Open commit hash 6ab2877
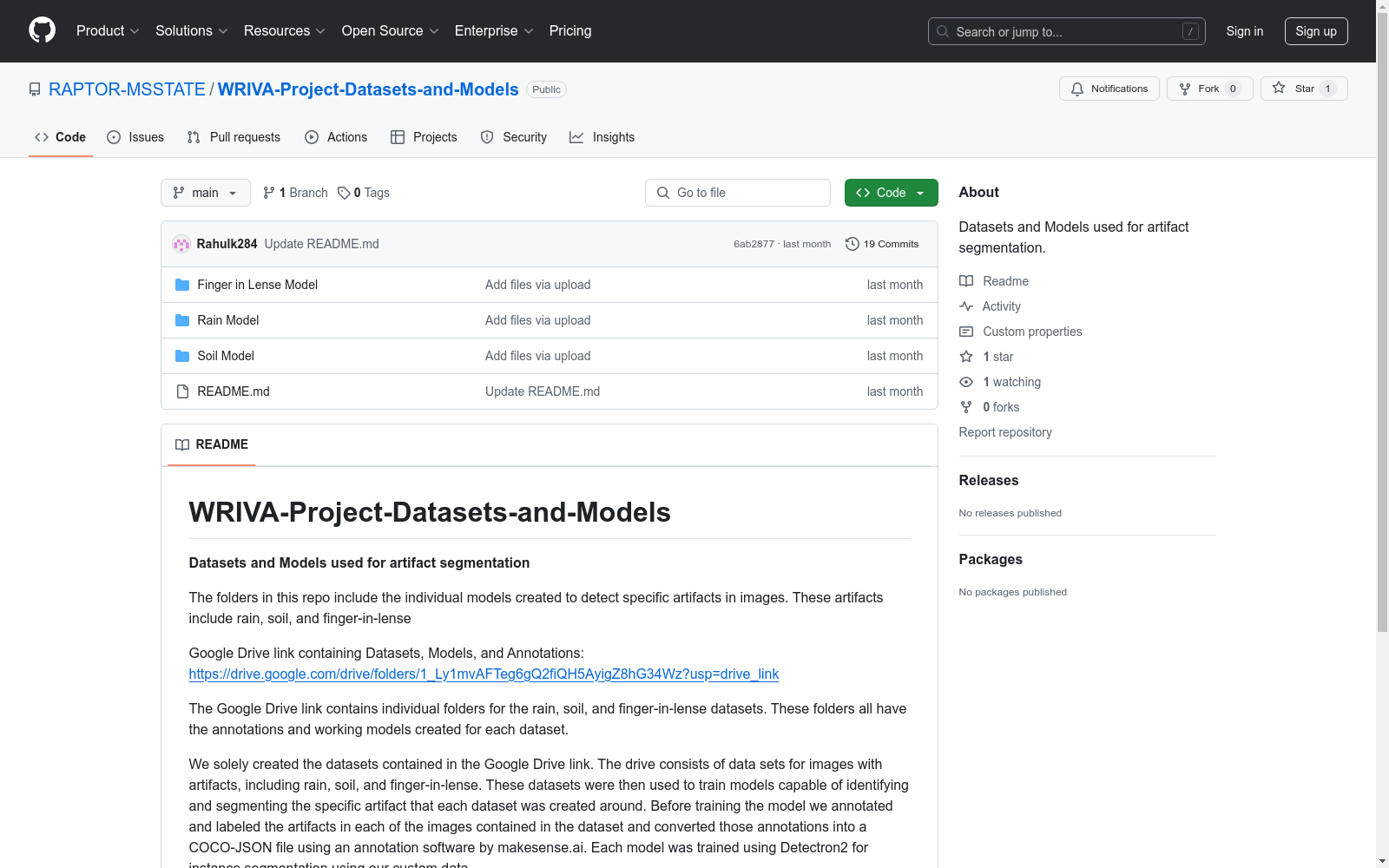The width and height of the screenshot is (1389, 868). pyautogui.click(x=754, y=244)
